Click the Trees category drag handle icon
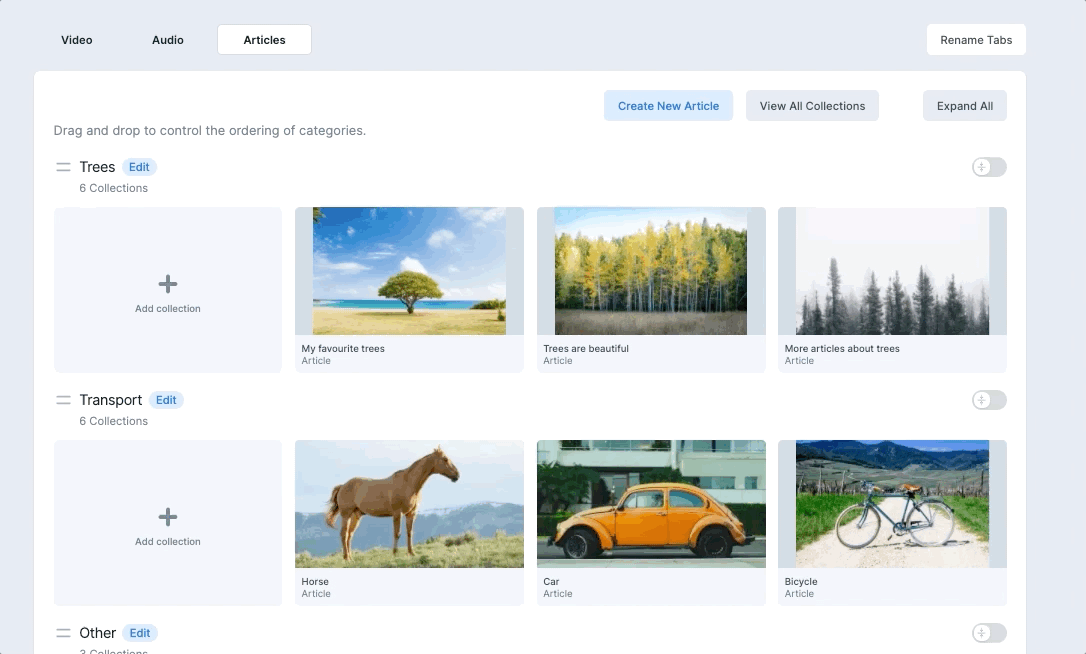This screenshot has width=1086, height=654. point(63,167)
